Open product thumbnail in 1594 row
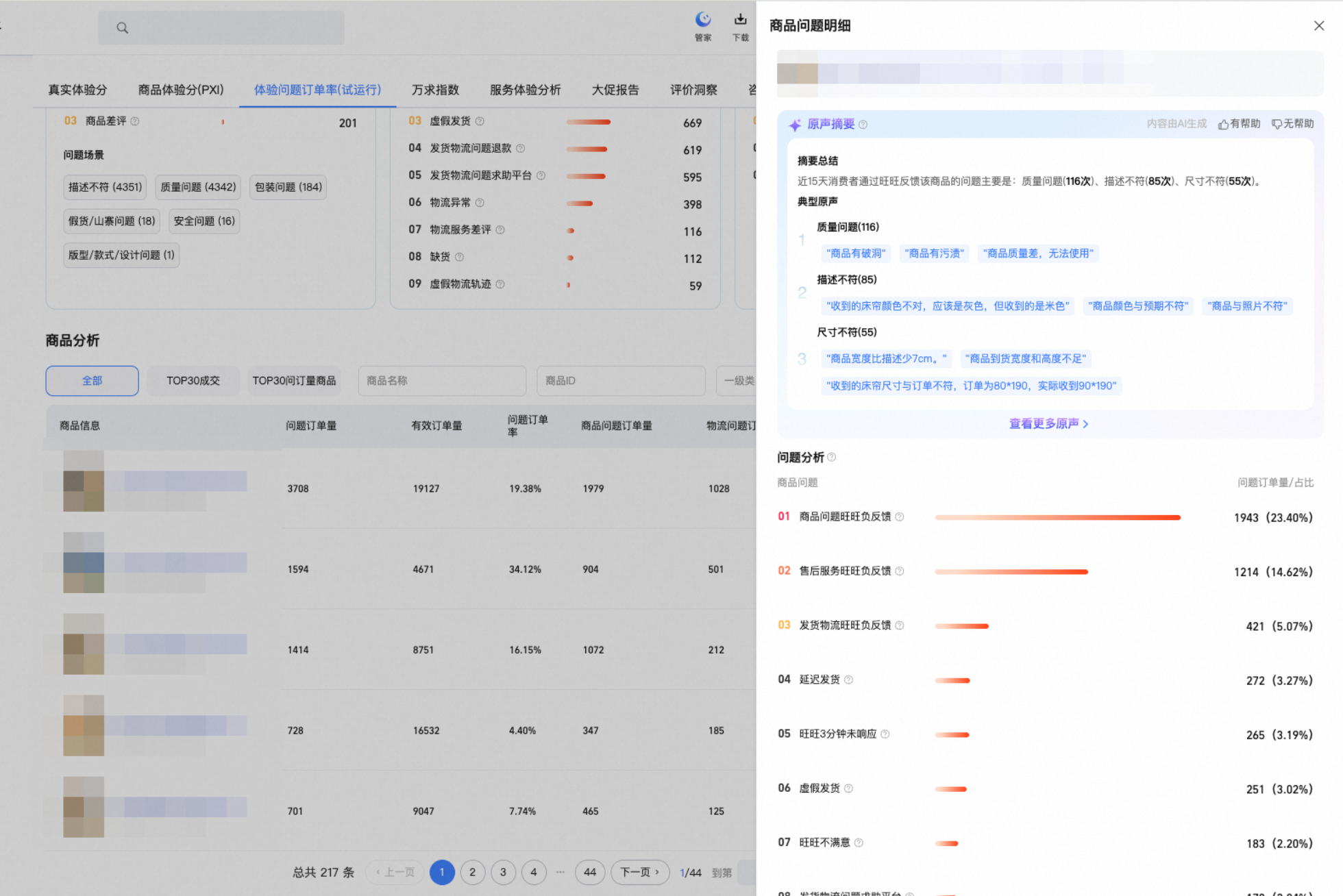Viewport: 1343px width, 896px height. [84, 562]
